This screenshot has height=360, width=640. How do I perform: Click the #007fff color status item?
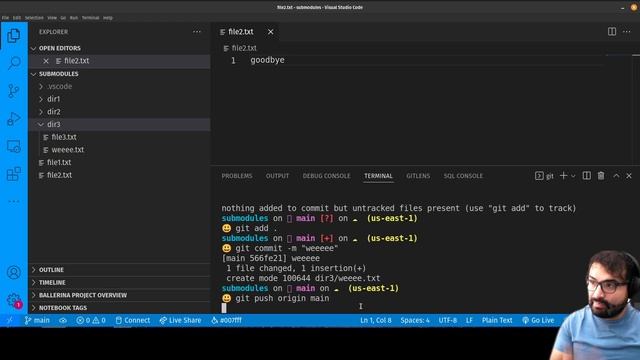pos(227,320)
